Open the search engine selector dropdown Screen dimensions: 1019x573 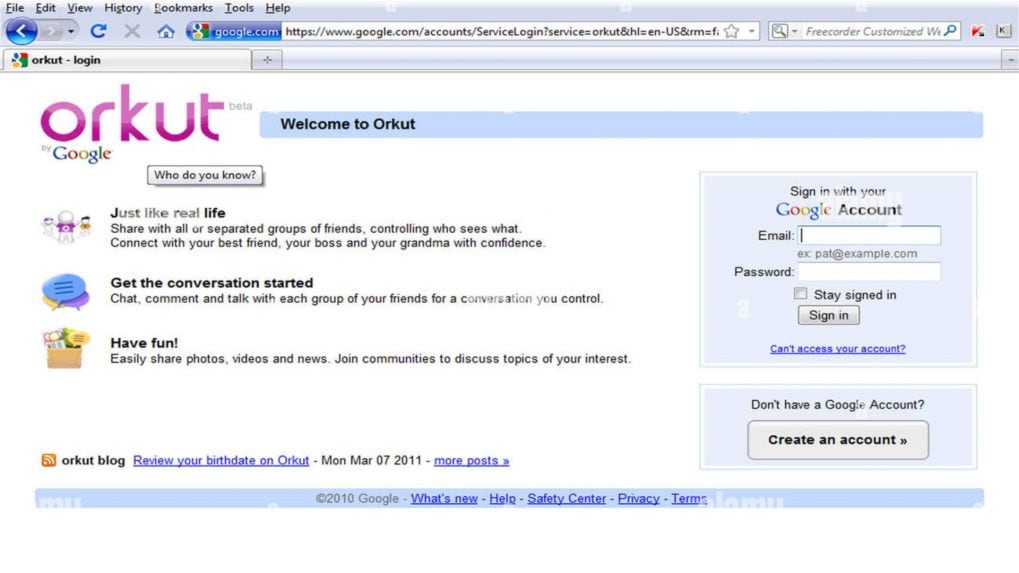(x=784, y=31)
